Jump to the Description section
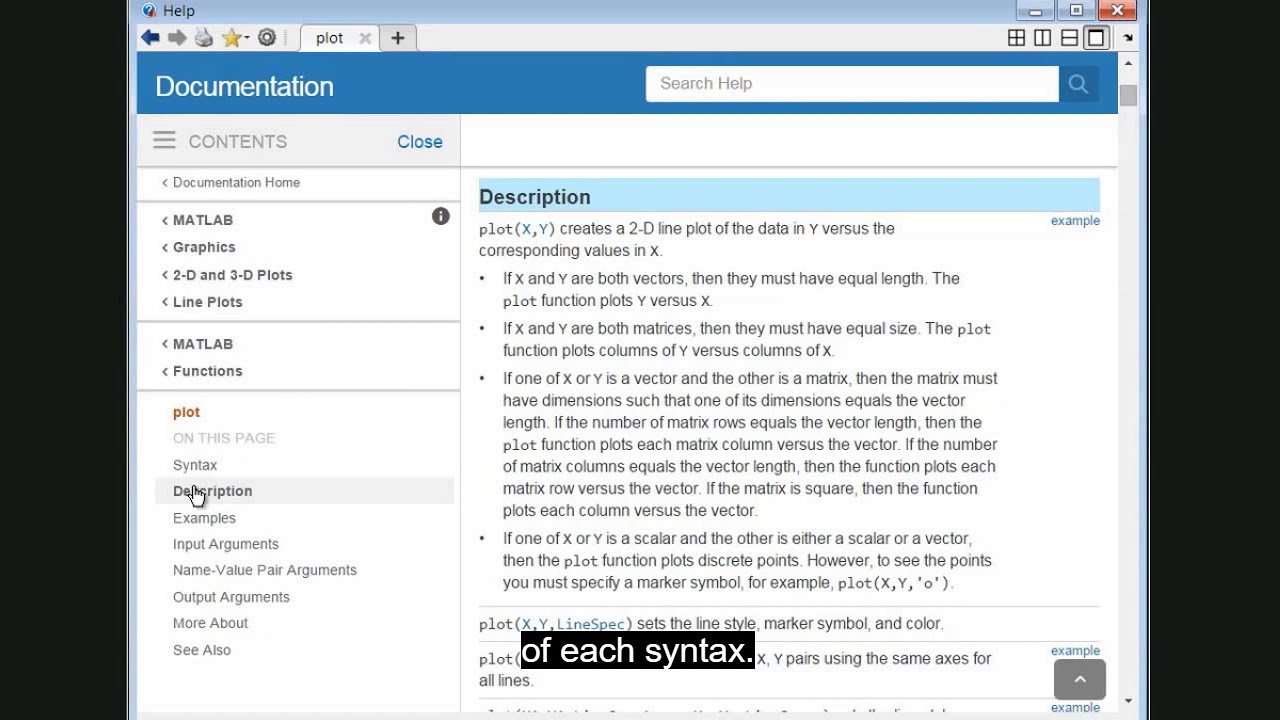Screen dimensions: 1280x720 (212, 491)
